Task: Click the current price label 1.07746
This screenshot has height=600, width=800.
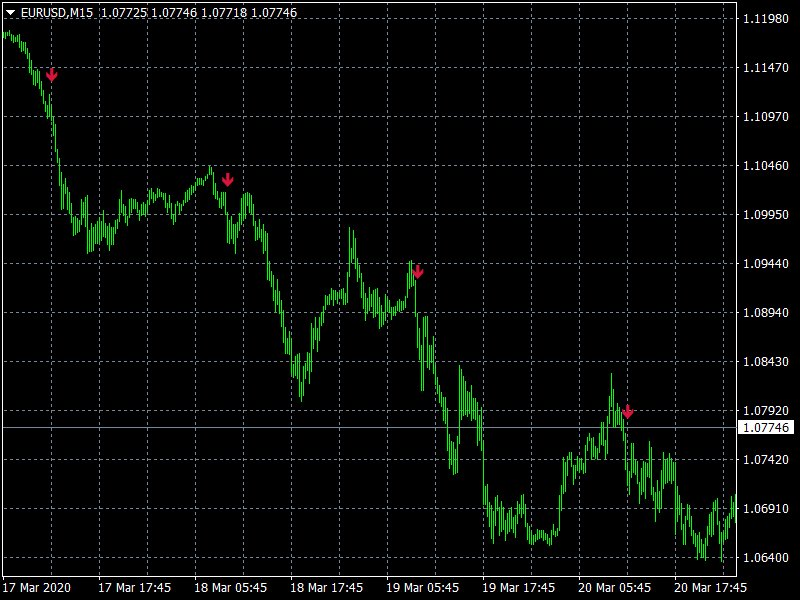Action: click(x=766, y=428)
